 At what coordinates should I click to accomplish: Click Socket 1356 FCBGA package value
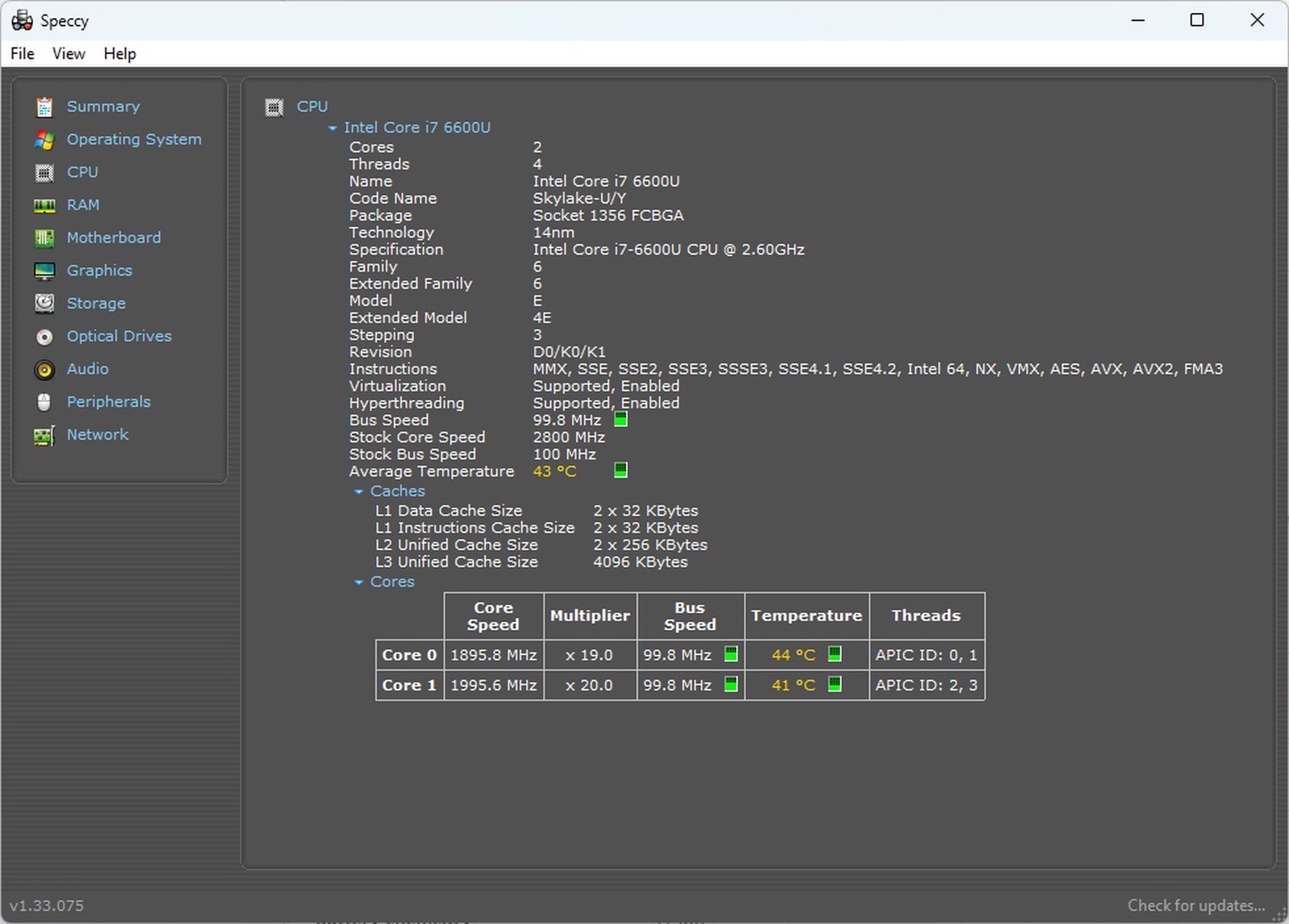click(x=608, y=215)
